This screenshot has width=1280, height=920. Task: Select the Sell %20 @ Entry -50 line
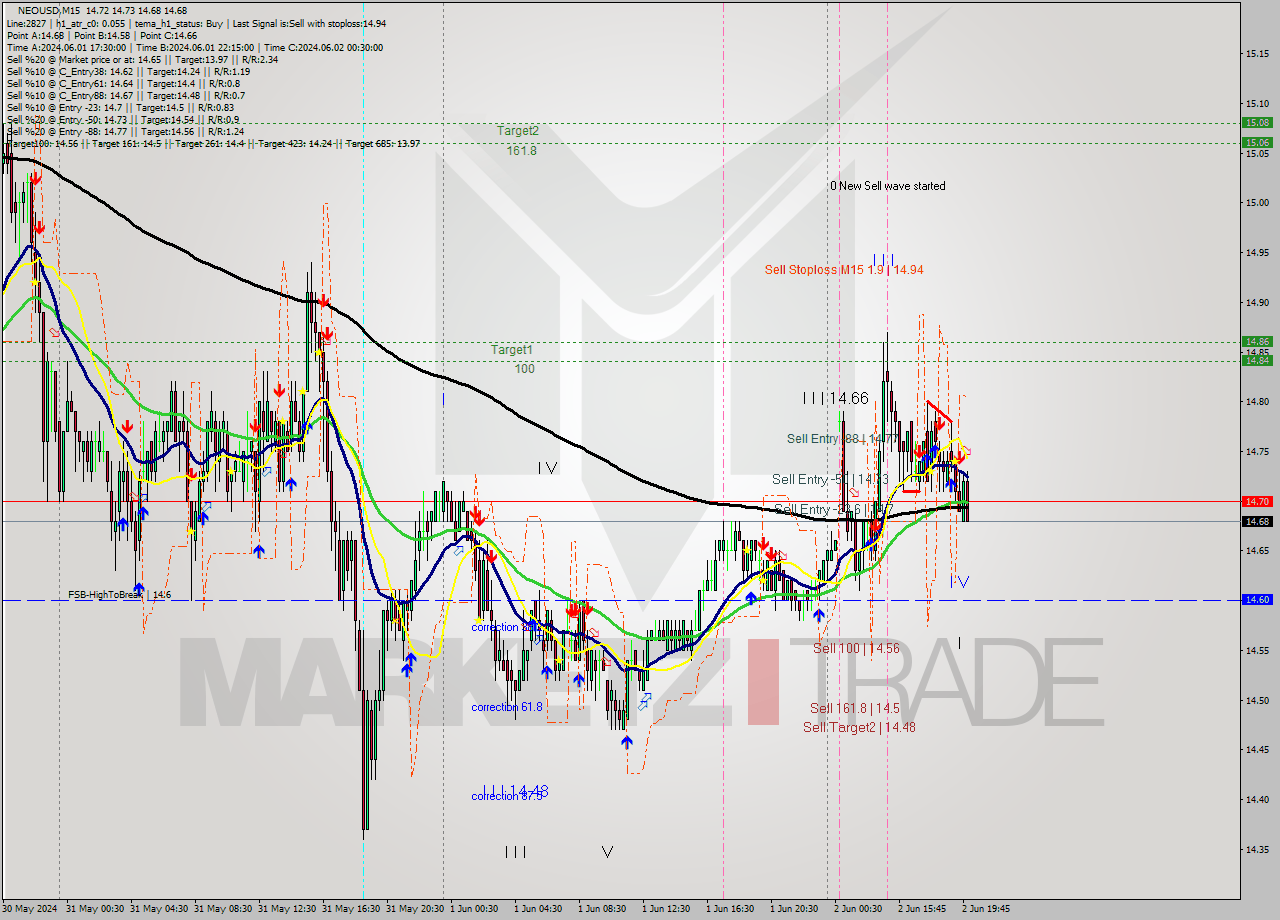click(x=121, y=119)
